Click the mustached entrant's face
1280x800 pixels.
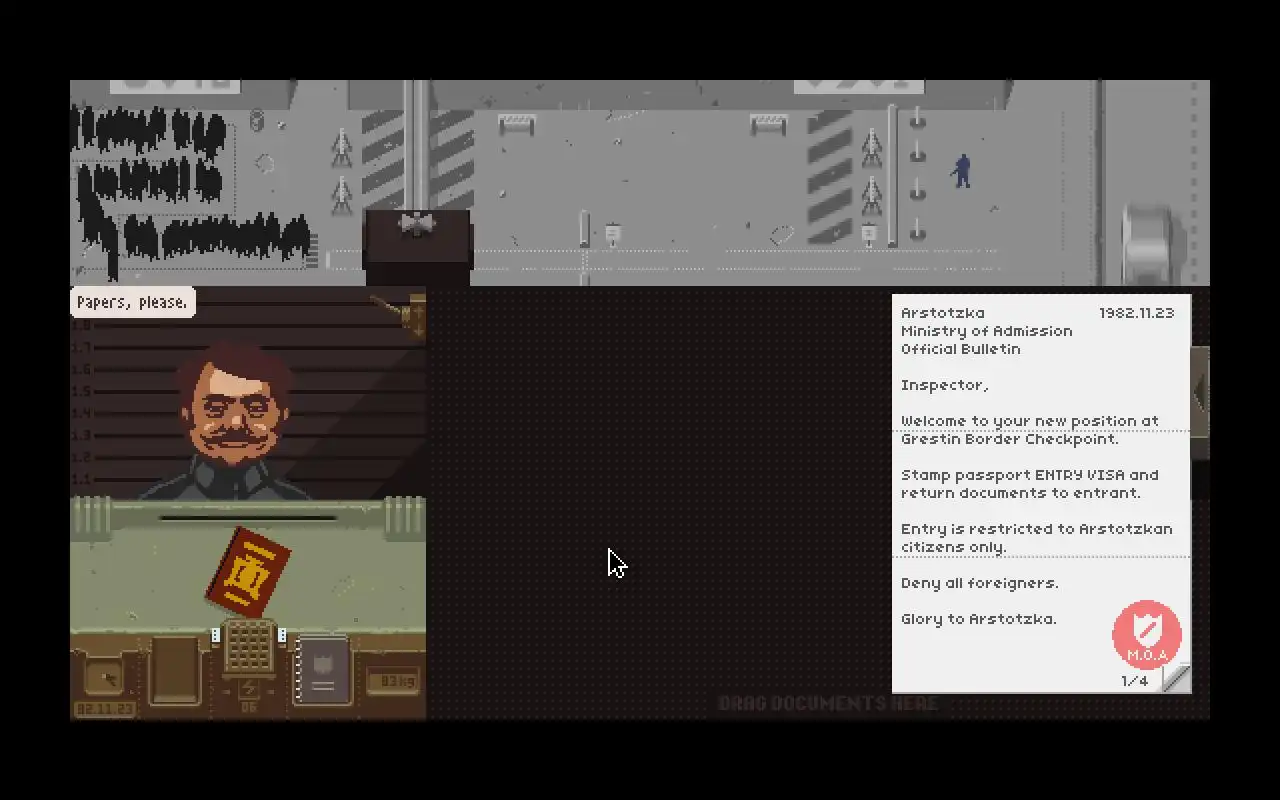click(x=233, y=410)
